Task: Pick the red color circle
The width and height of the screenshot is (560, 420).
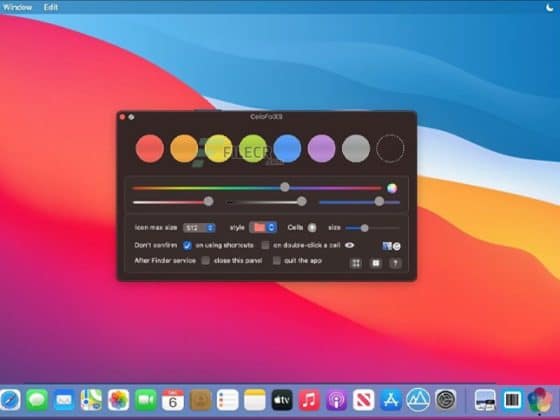Action: (x=150, y=149)
